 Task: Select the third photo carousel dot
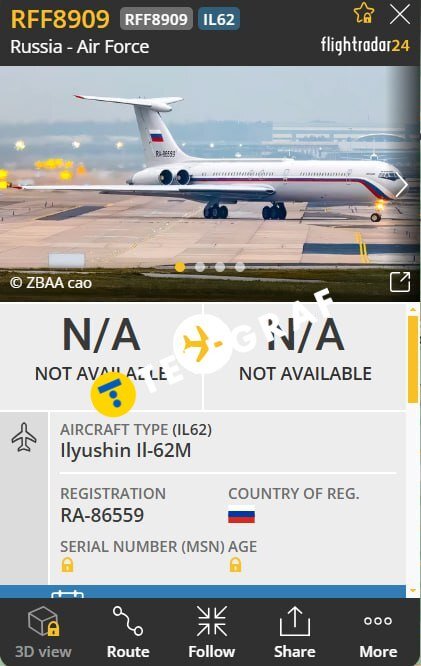click(220, 267)
